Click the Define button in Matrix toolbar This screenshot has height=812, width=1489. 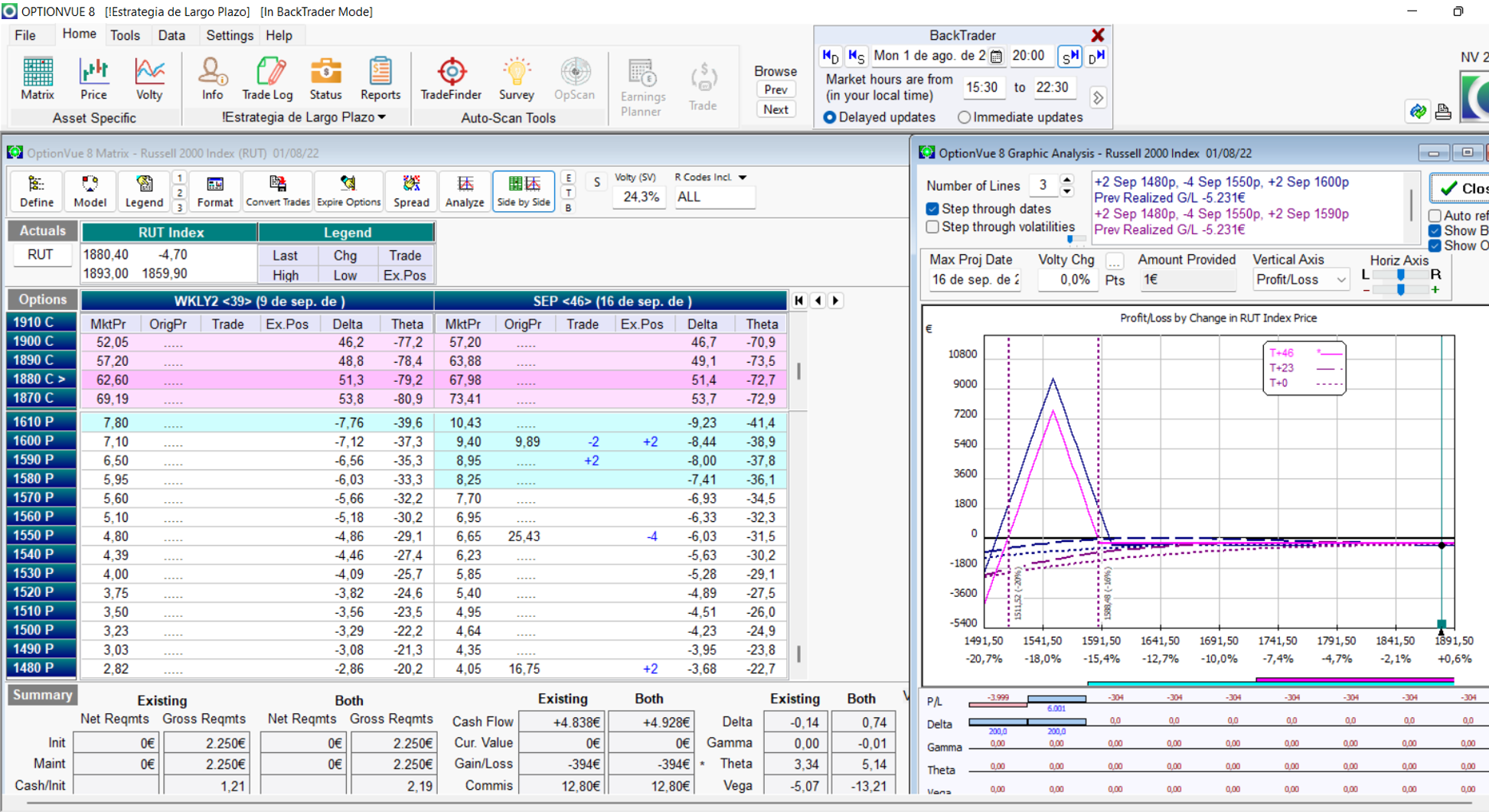[37, 191]
